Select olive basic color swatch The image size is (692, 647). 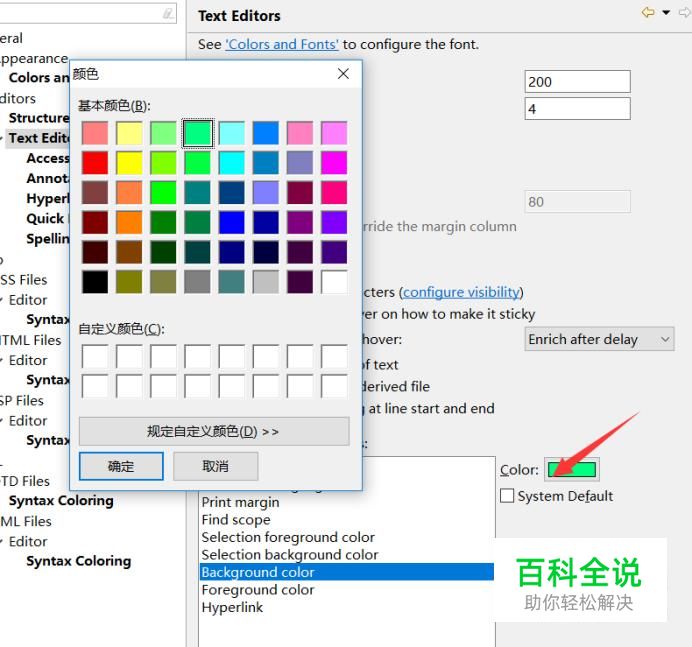(129, 282)
